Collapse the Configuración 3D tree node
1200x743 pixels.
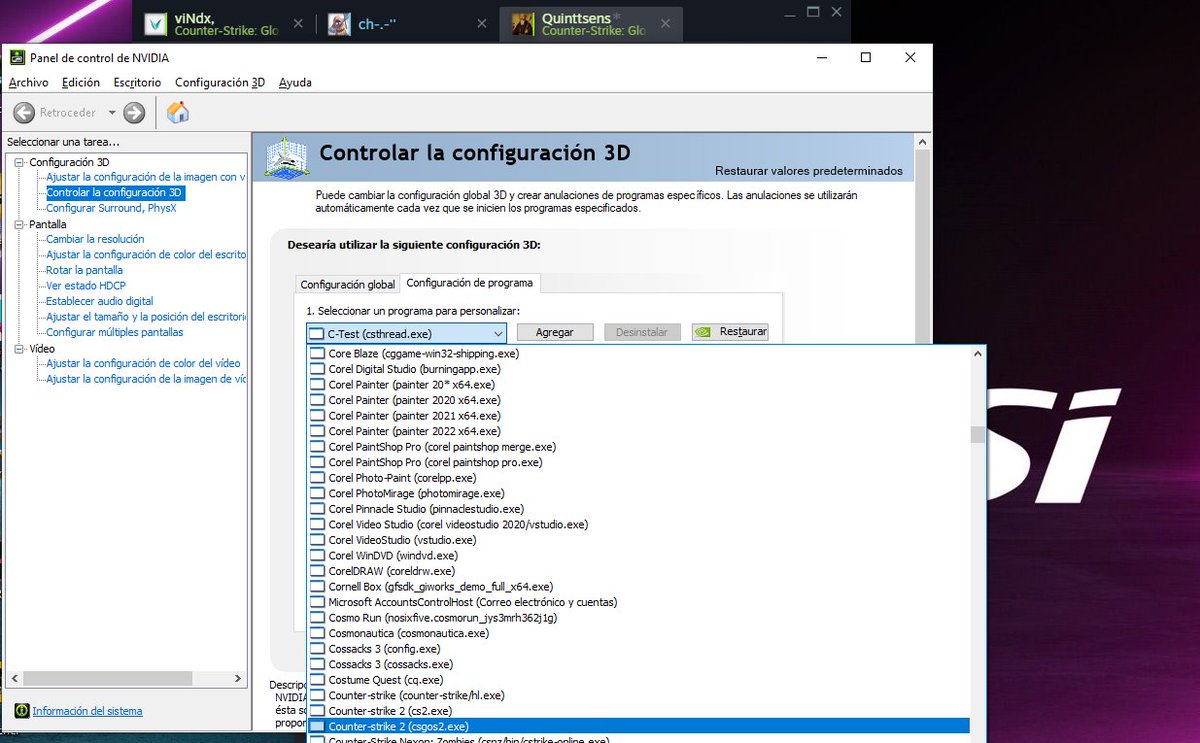tap(19, 162)
